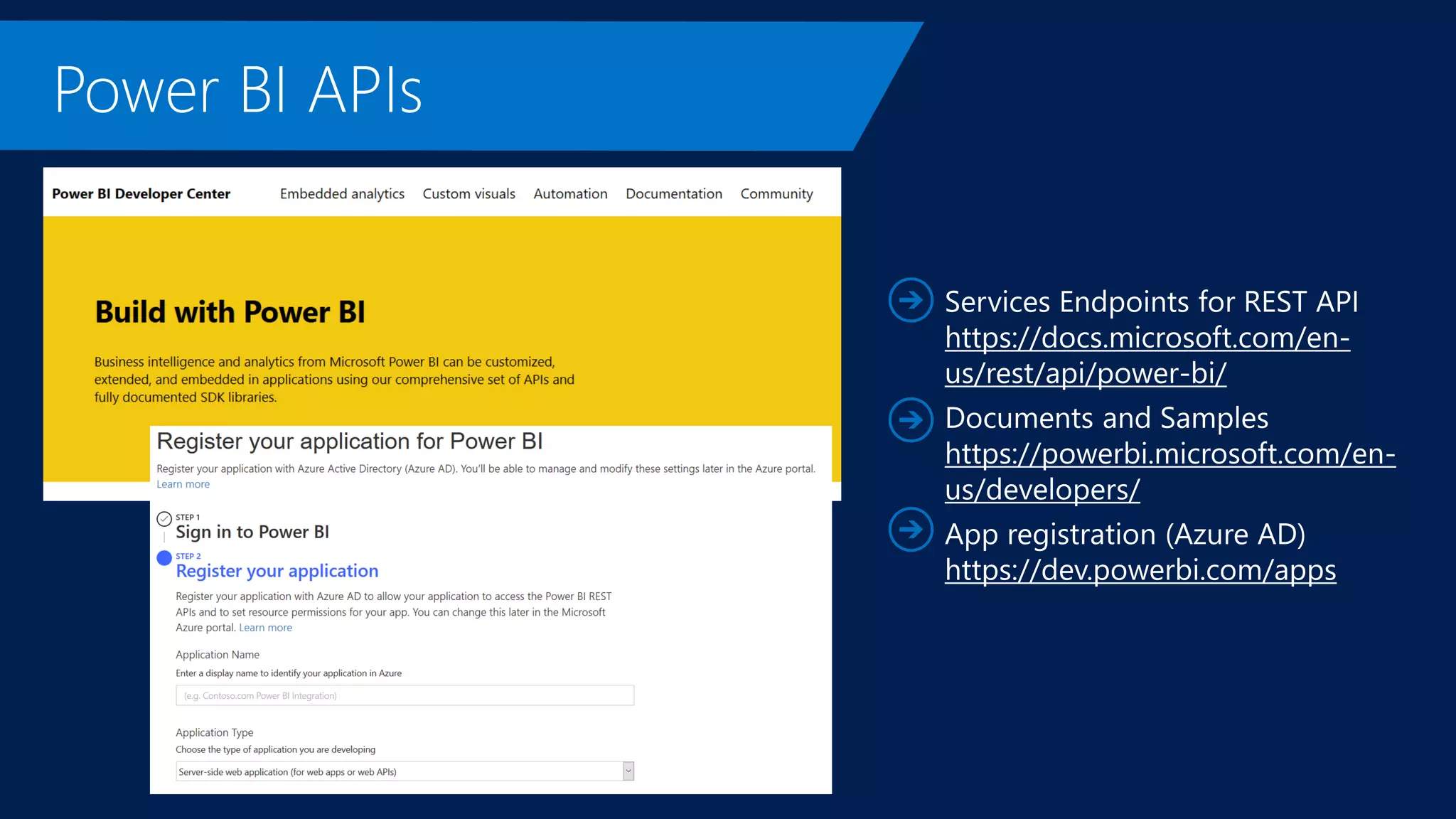Click the Step 1 checkmark circle
Viewport: 1456px width, 819px height.
tap(164, 518)
